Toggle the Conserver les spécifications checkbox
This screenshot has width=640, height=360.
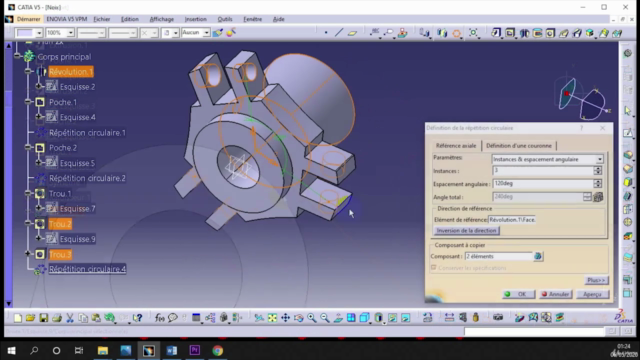[x=434, y=268]
